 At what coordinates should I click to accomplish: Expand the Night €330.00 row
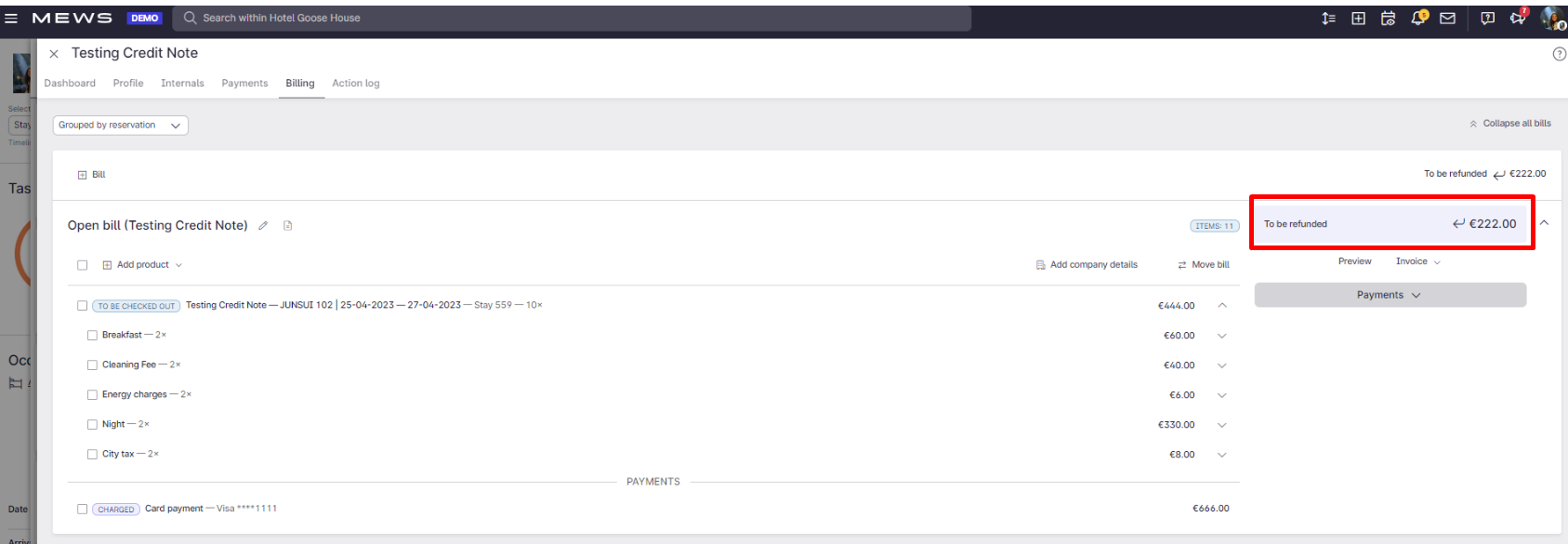pyautogui.click(x=1222, y=425)
